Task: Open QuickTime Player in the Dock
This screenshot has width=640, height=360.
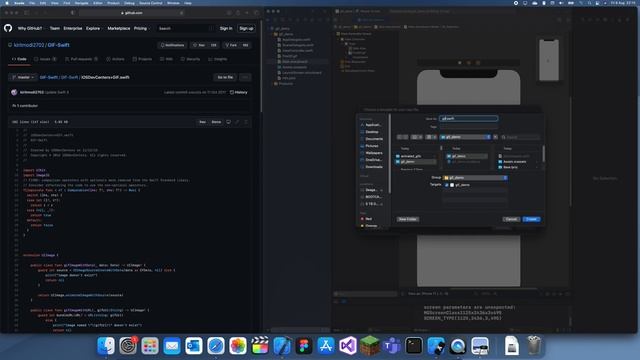Action: [458, 346]
